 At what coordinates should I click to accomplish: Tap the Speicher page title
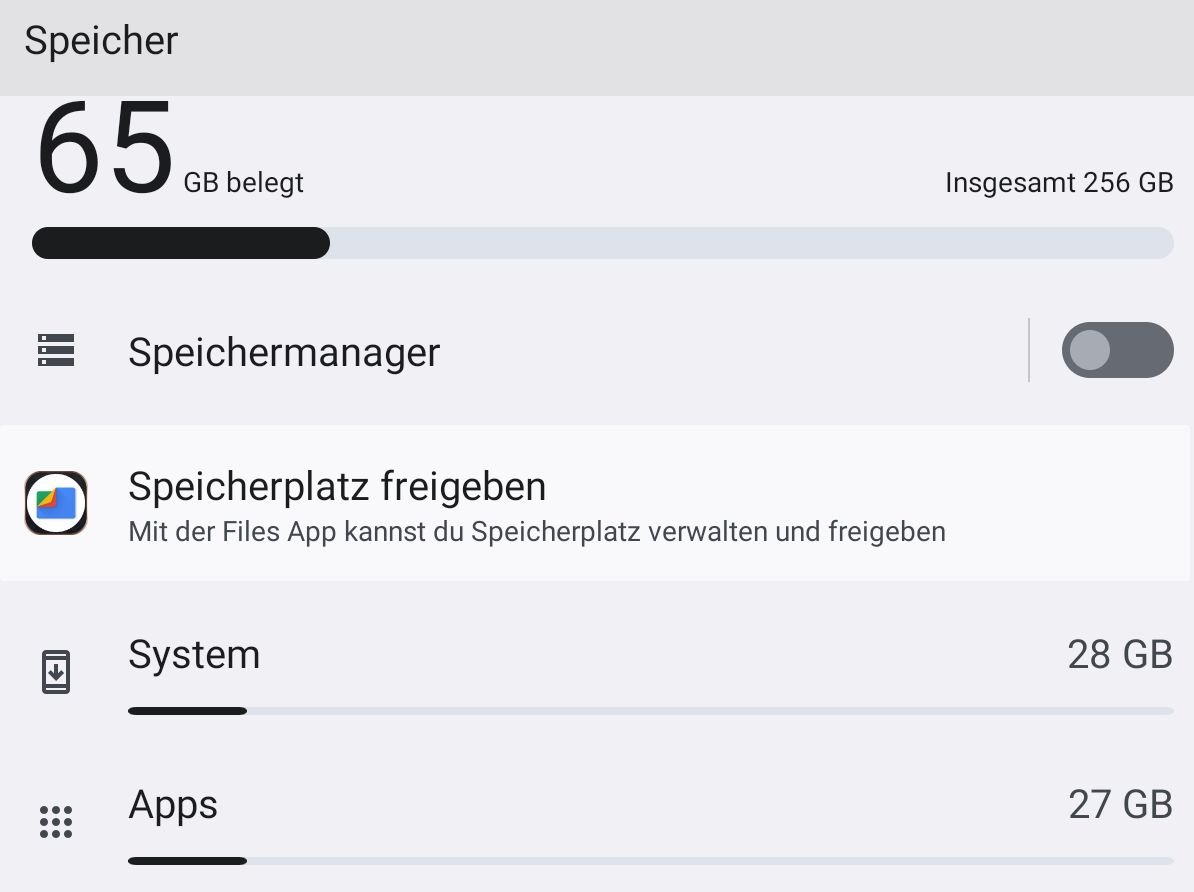[101, 40]
